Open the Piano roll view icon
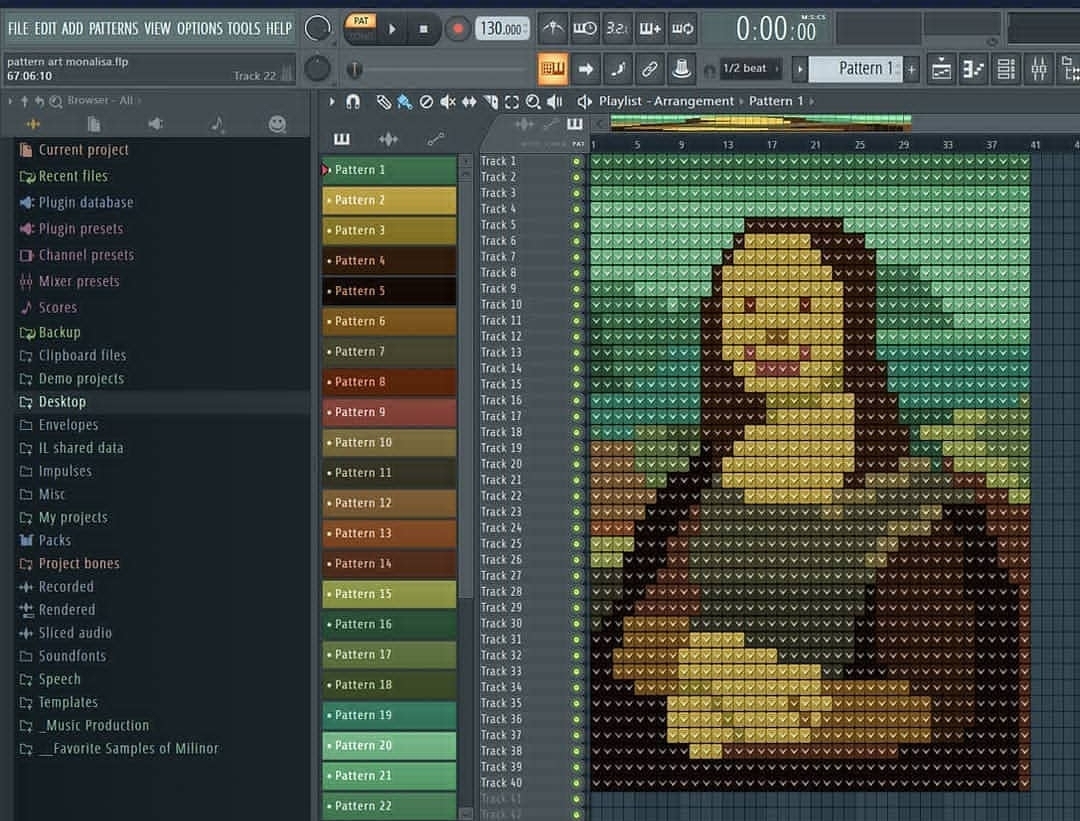Viewport: 1080px width, 821px height. point(973,69)
